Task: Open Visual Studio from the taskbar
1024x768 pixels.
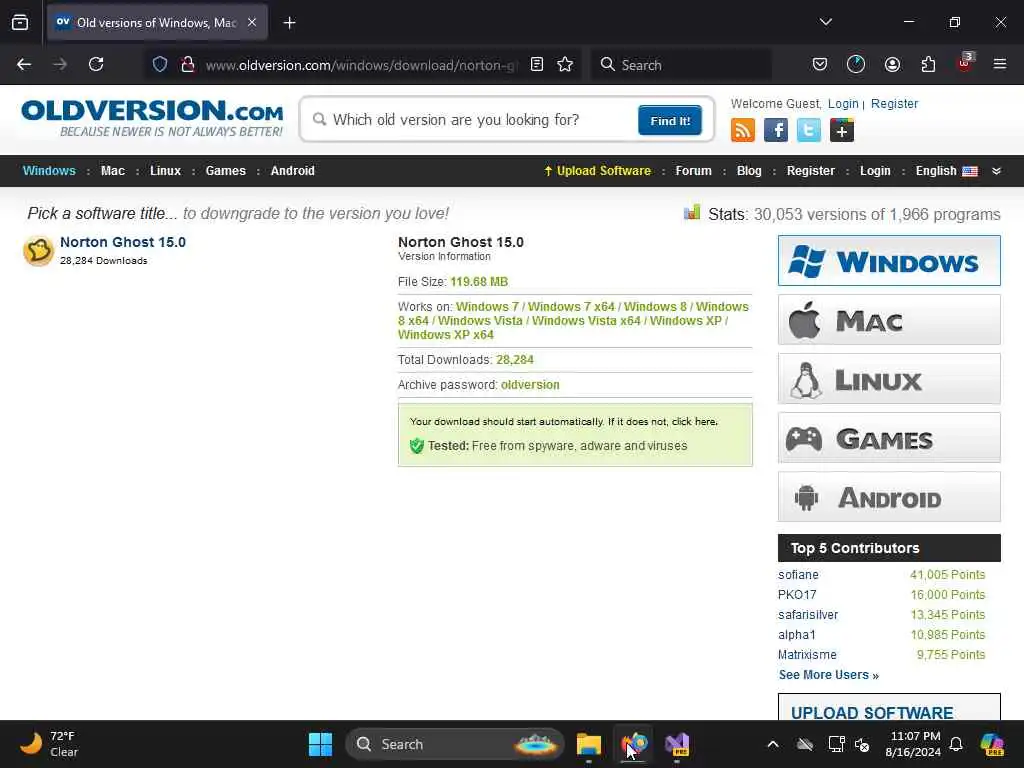Action: point(677,744)
